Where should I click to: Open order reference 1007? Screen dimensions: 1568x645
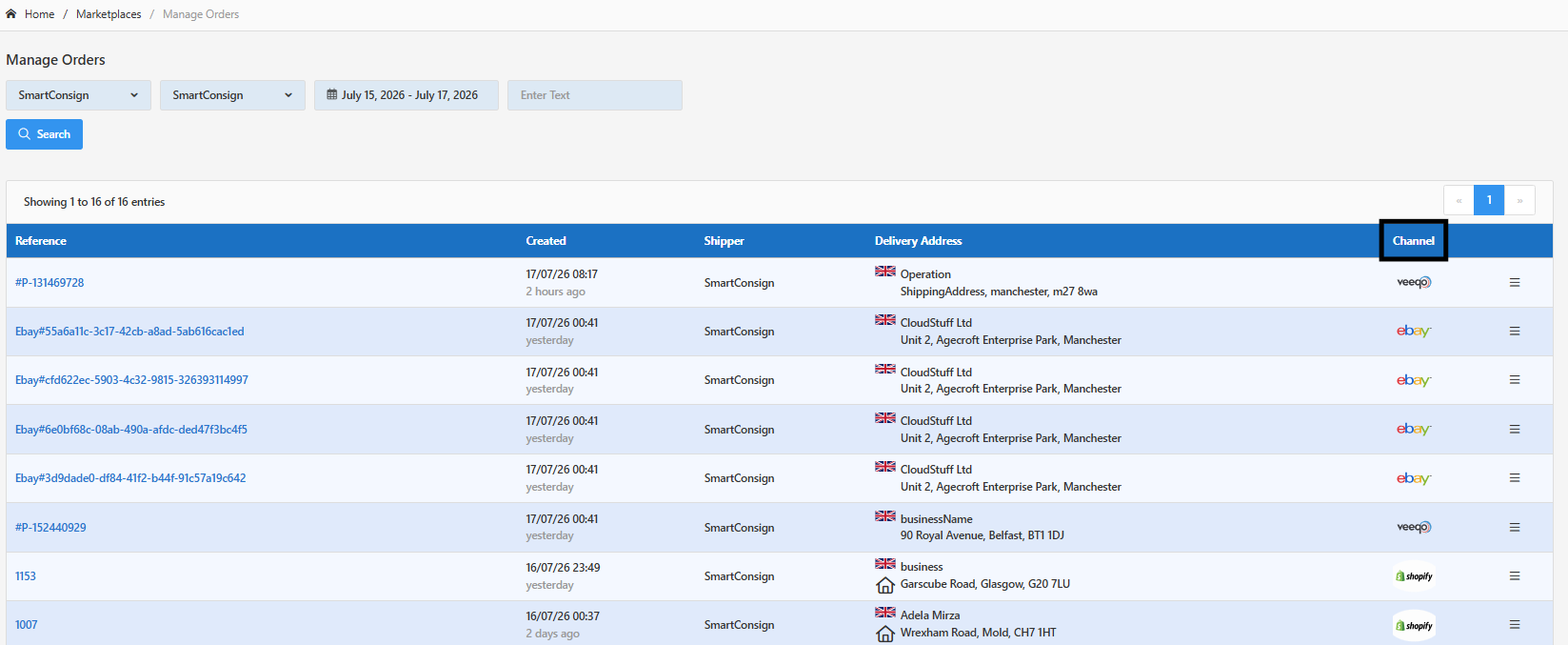27,625
